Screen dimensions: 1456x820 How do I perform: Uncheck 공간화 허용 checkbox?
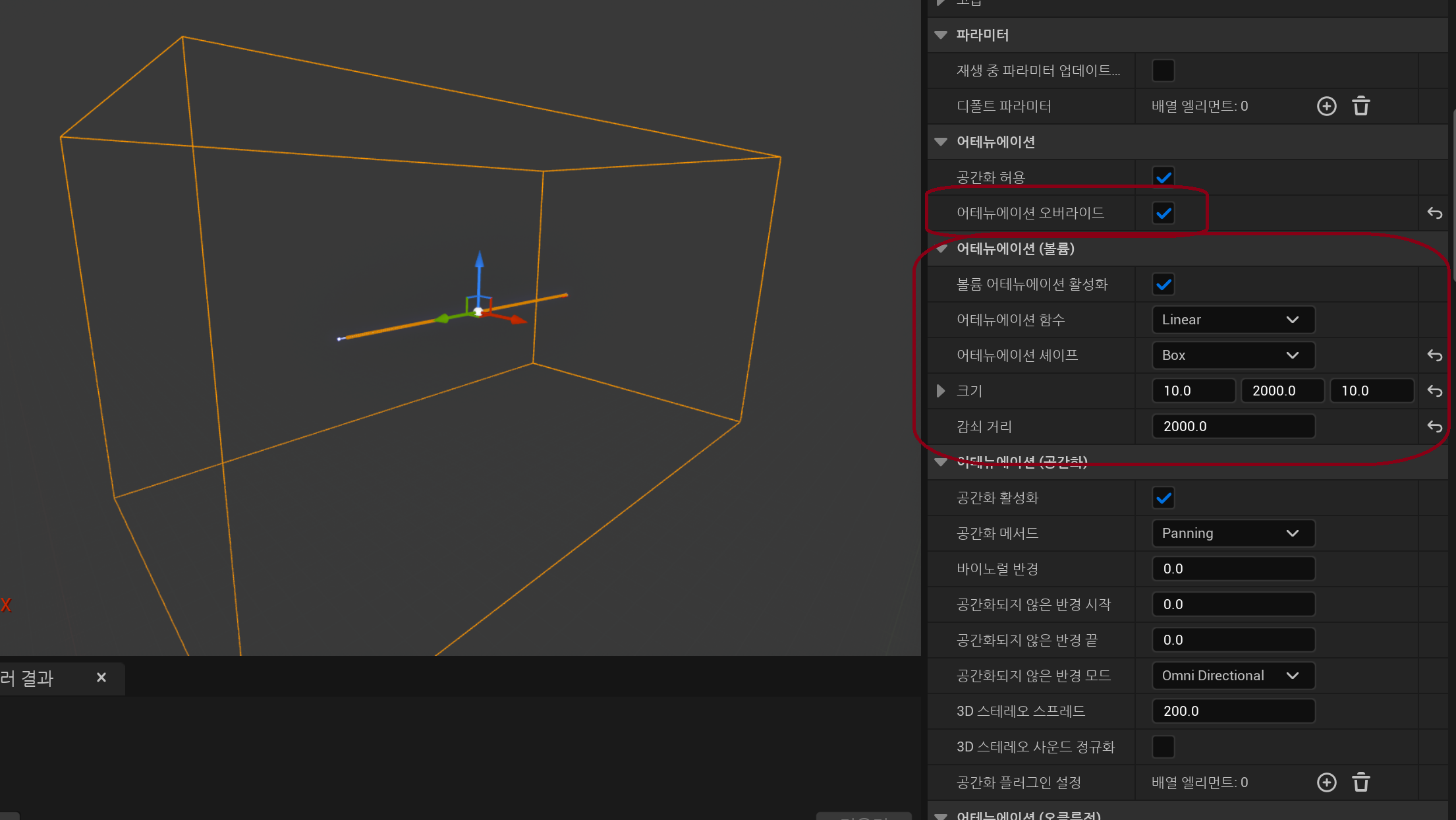point(1163,177)
